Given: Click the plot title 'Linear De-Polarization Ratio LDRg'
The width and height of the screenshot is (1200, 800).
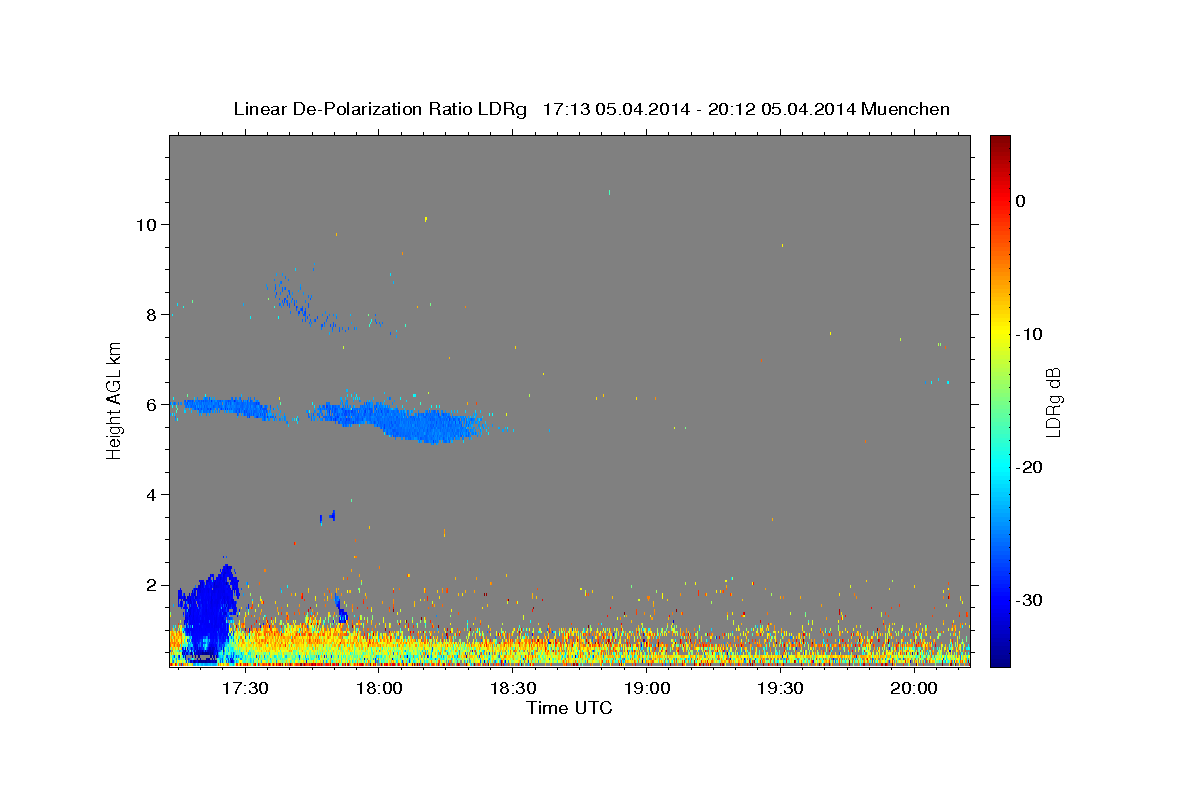Looking at the screenshot, I should [379, 109].
